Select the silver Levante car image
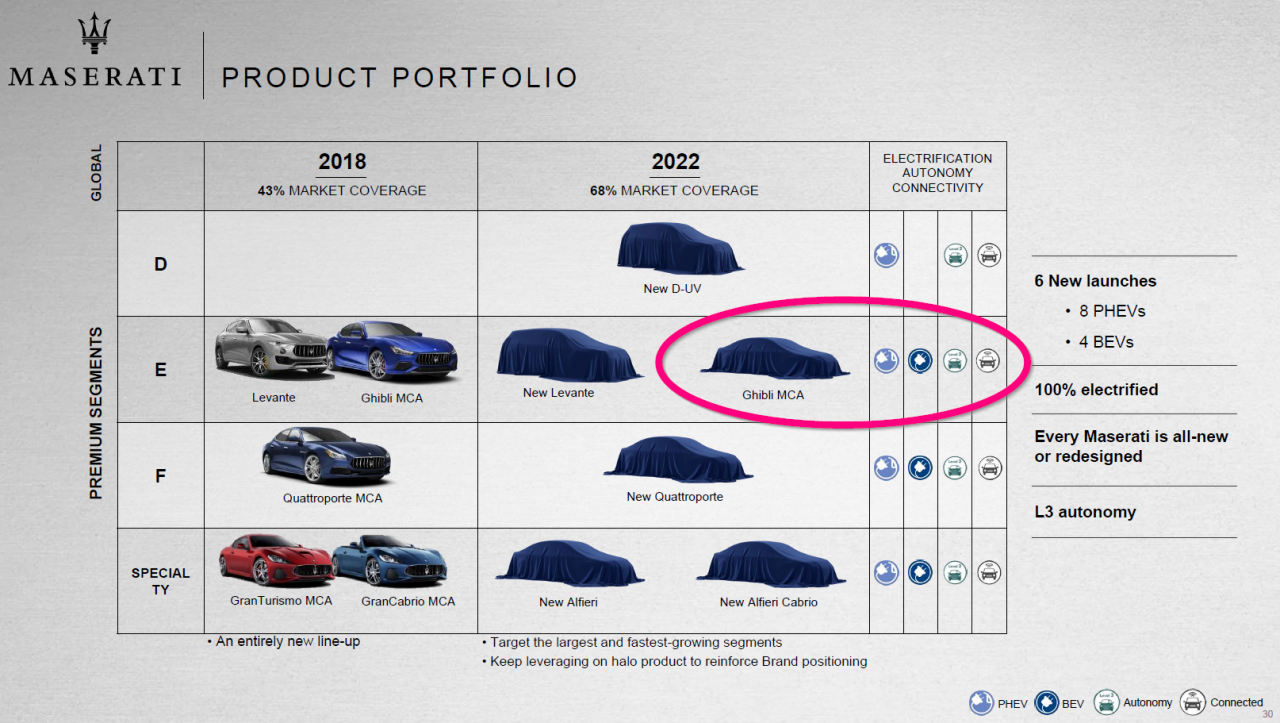Viewport: 1280px width, 723px height. pyautogui.click(x=272, y=349)
